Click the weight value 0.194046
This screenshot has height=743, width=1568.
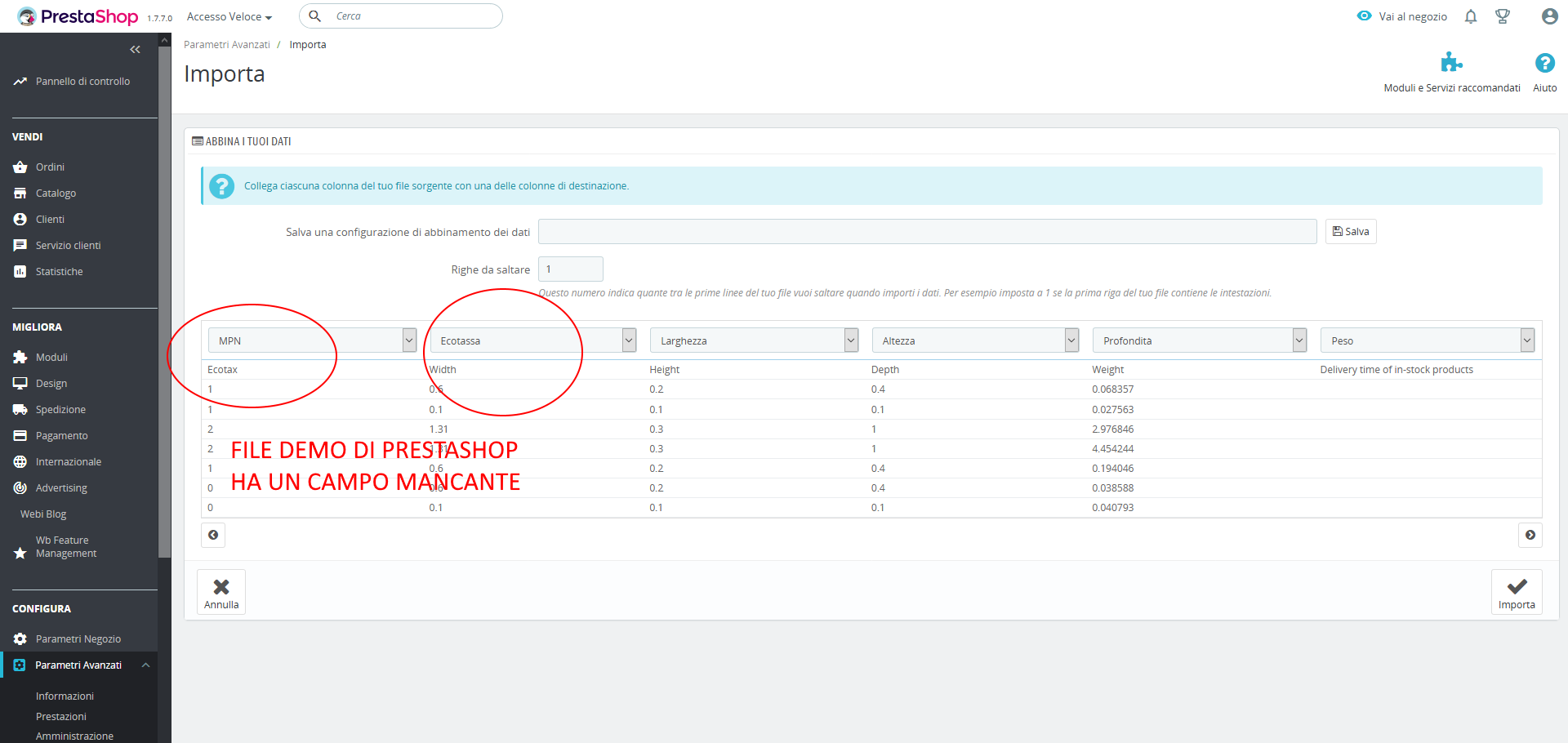click(1112, 469)
